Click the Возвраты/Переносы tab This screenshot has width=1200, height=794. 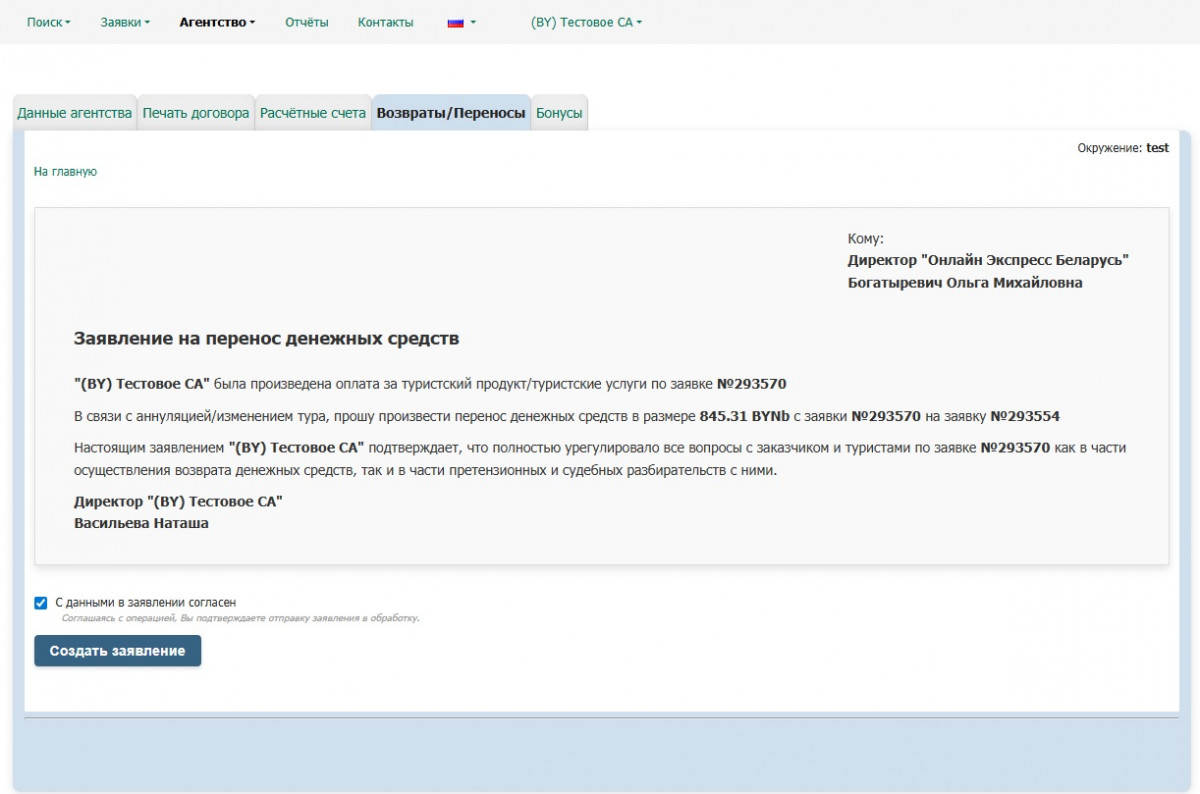coord(451,113)
